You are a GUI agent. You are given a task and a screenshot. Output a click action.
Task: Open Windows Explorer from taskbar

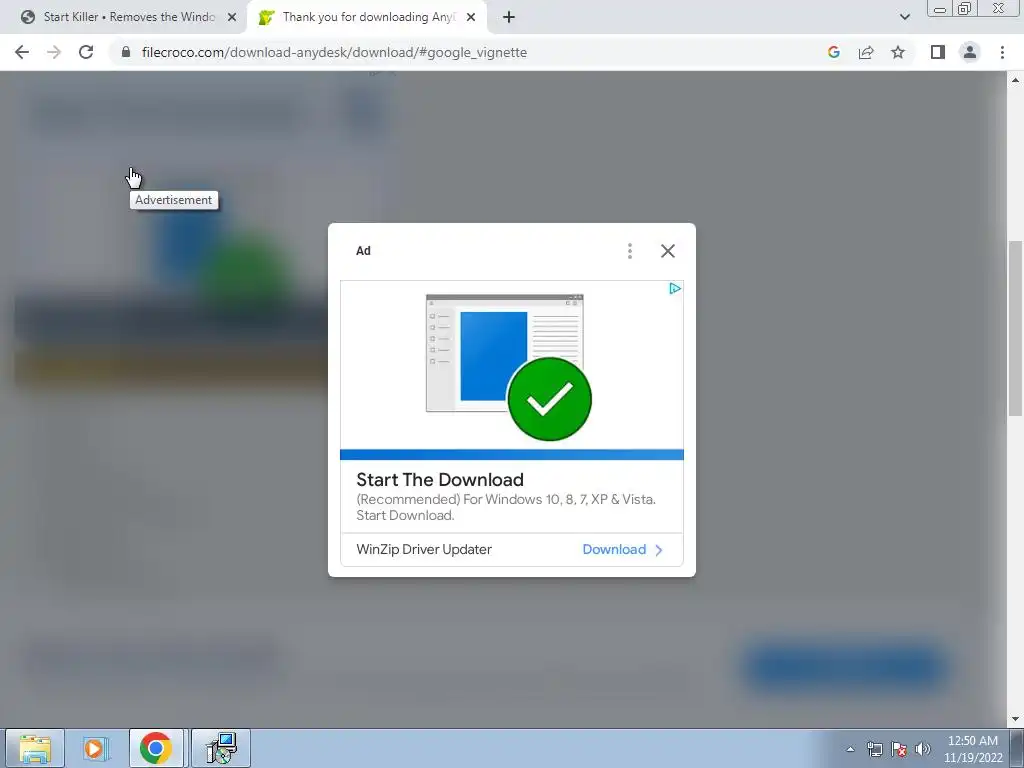pyautogui.click(x=35, y=748)
